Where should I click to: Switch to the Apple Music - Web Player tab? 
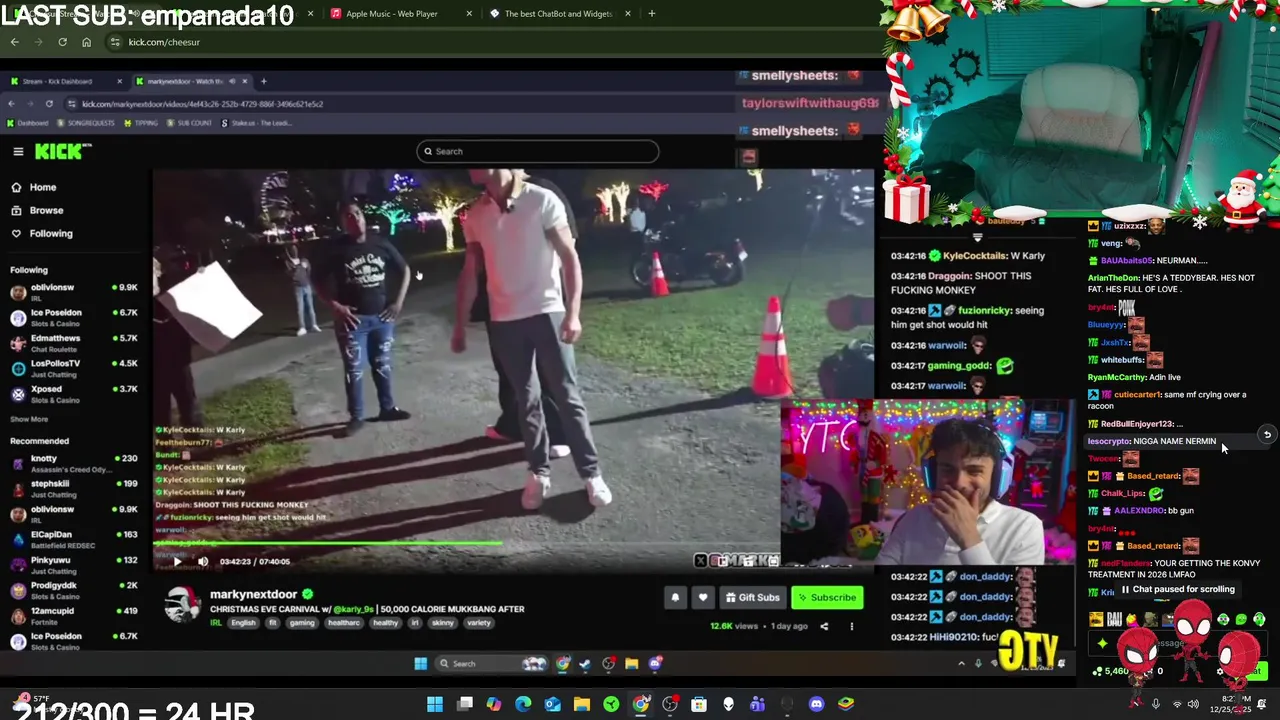coord(392,14)
